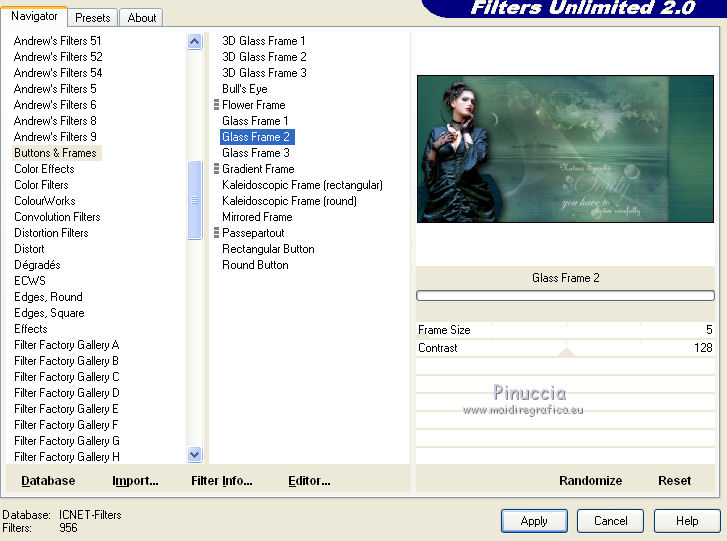Viewport: 727px width, 541px height.
Task: Select Andrew's Filters 52 category
Action: coord(58,57)
